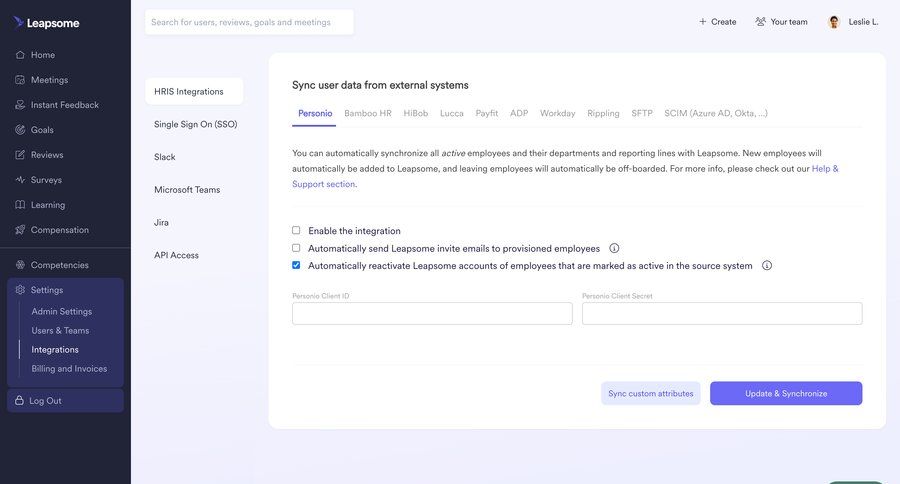The height and width of the screenshot is (484, 900).
Task: Click the plus icon beside Create
Action: pyautogui.click(x=703, y=21)
